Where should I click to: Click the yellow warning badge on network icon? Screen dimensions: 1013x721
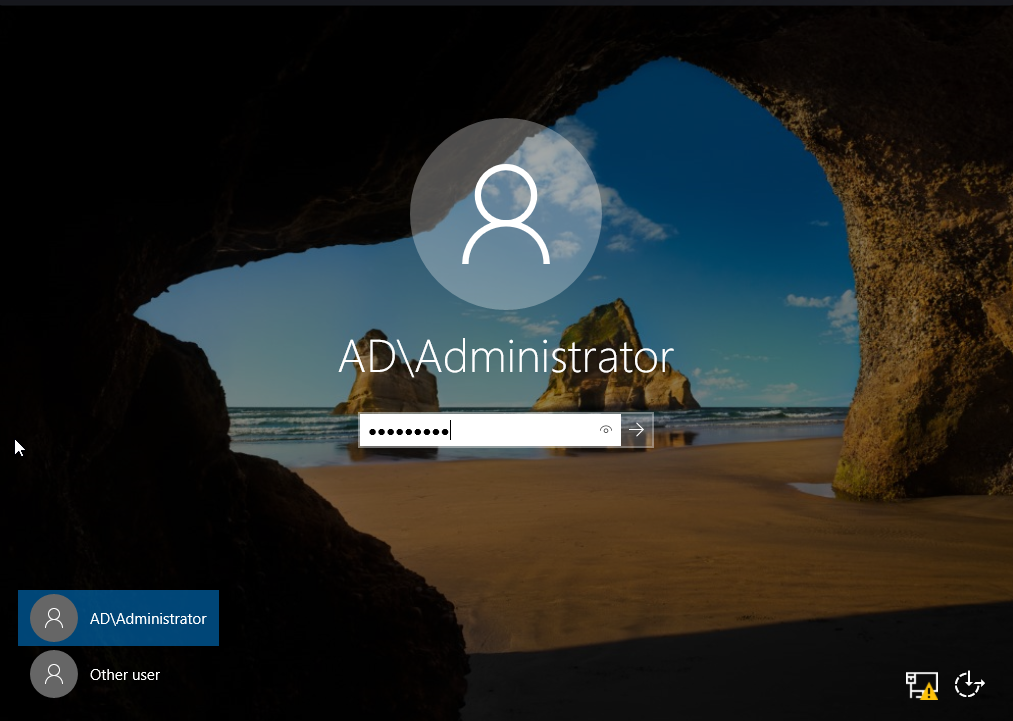pyautogui.click(x=930, y=691)
